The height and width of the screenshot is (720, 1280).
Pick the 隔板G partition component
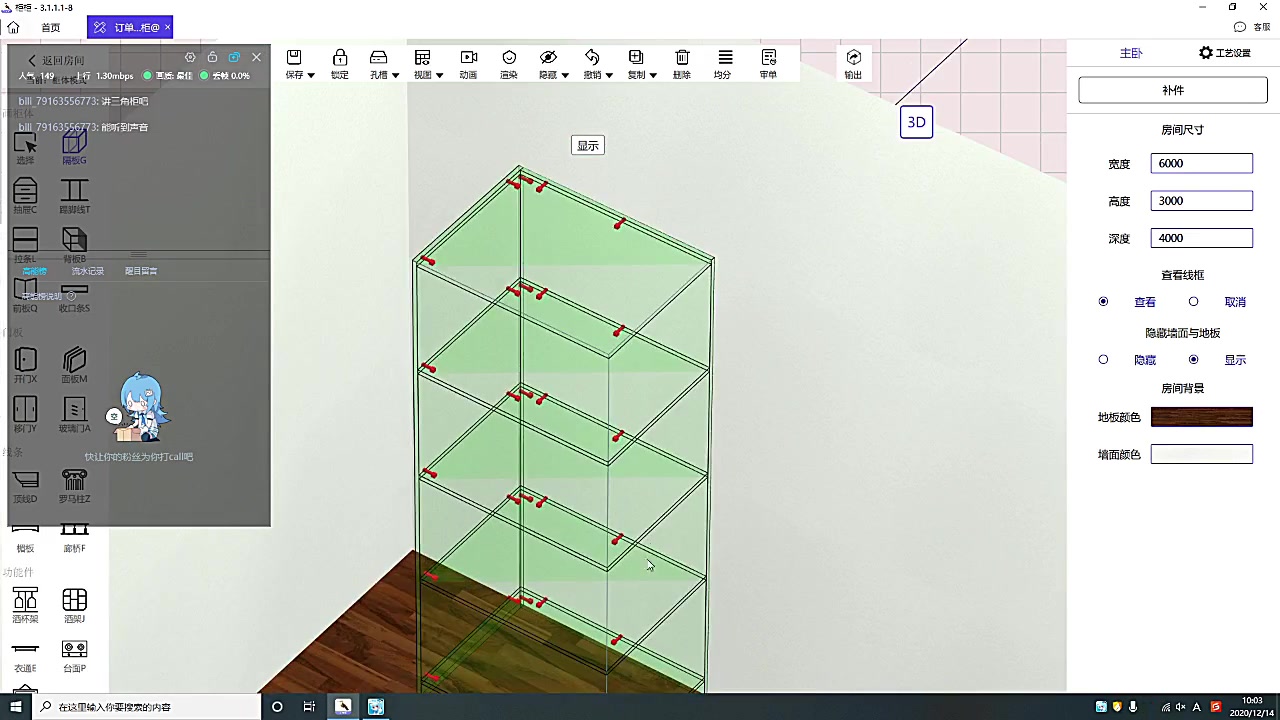(74, 148)
